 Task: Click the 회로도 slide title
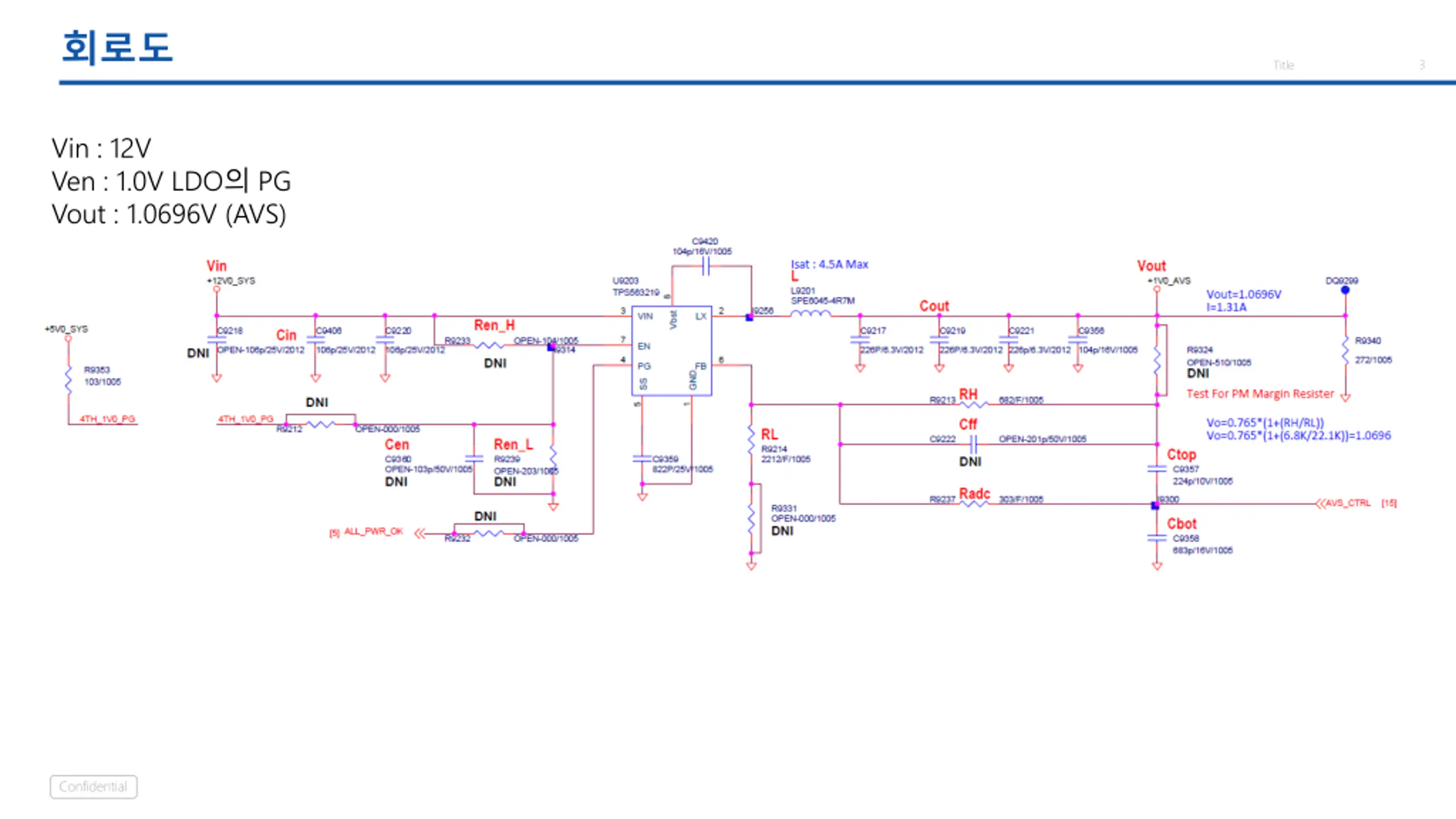pos(117,48)
